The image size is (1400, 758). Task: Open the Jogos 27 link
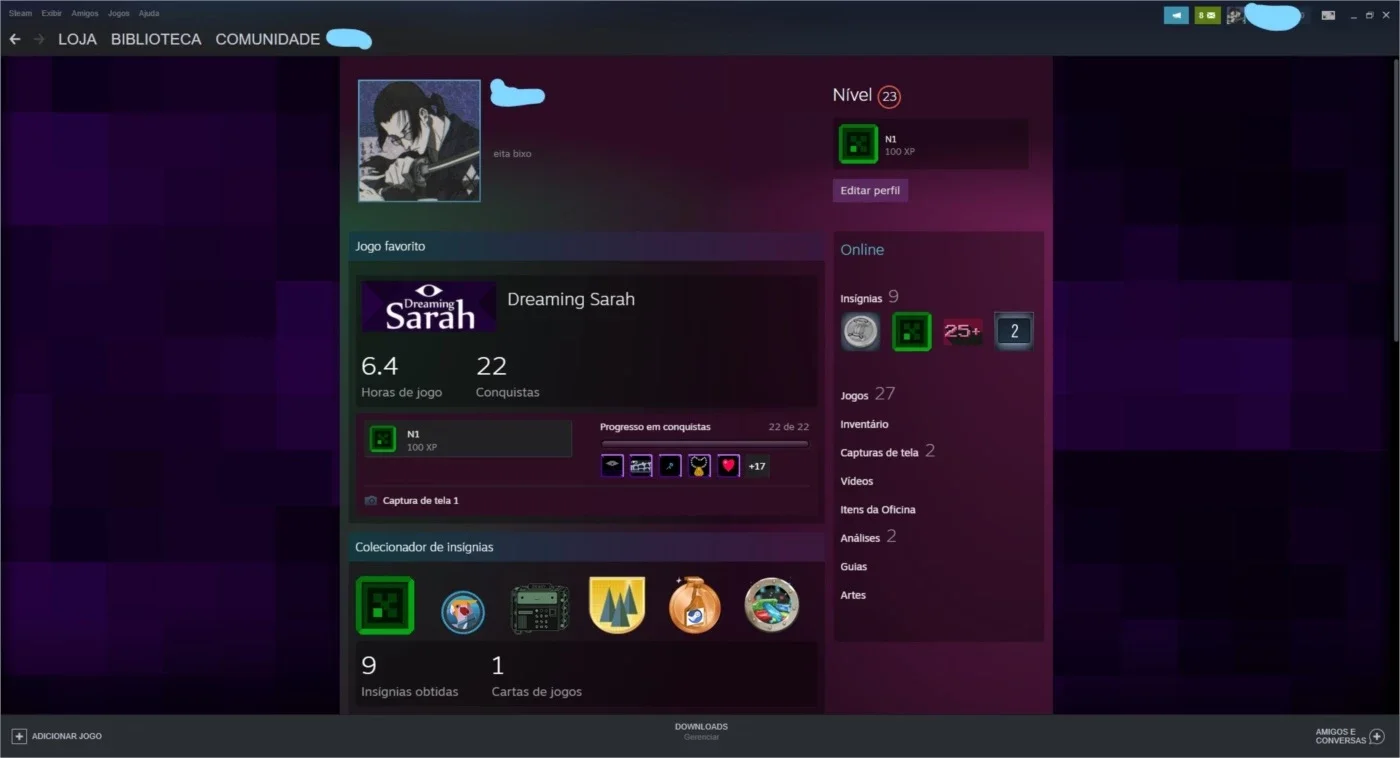[868, 394]
